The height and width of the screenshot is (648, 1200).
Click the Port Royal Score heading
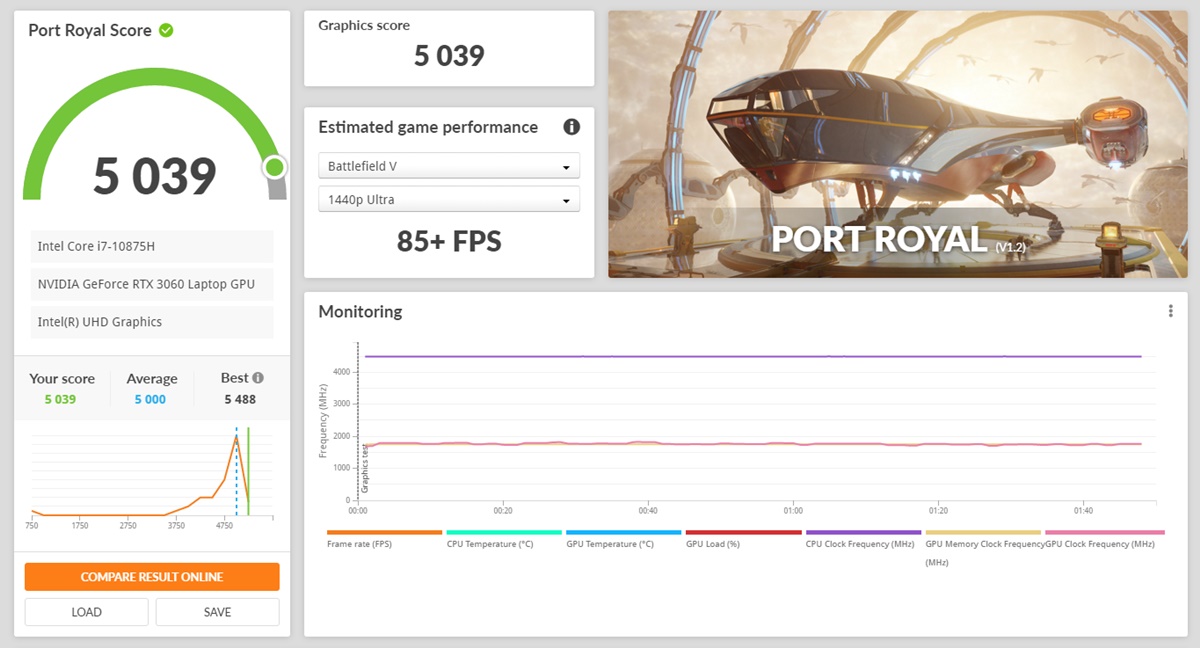(90, 30)
